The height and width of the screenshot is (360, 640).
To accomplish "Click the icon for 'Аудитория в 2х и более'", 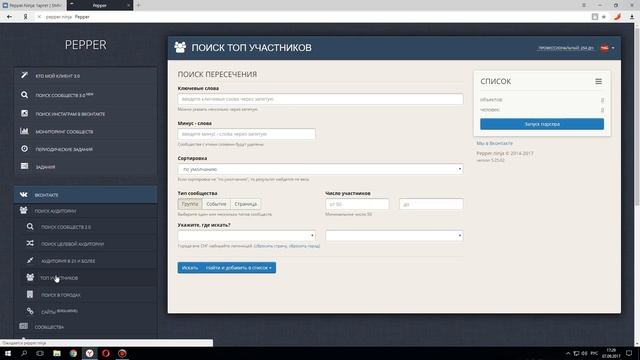I will pos(30,260).
